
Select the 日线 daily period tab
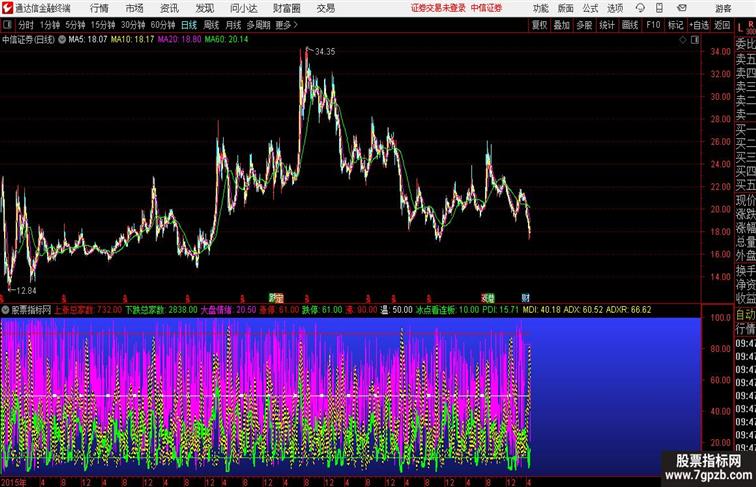[189, 25]
